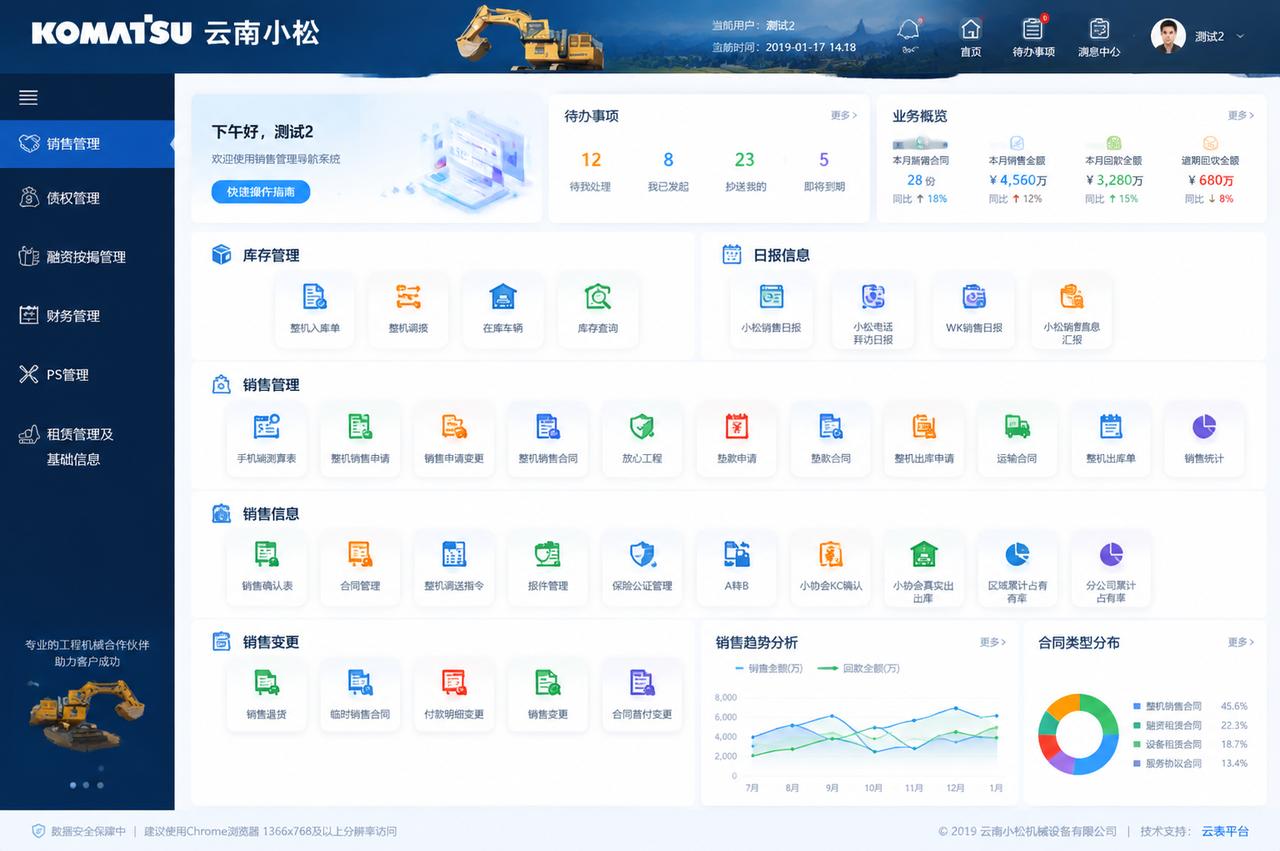Open the notification bell icon

click(x=909, y=31)
